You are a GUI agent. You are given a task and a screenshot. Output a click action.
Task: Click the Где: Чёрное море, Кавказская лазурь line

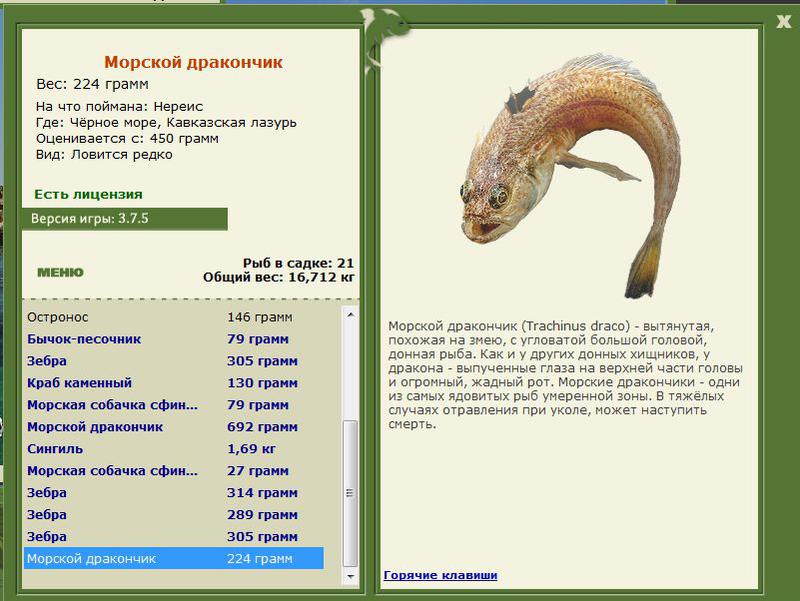click(166, 122)
